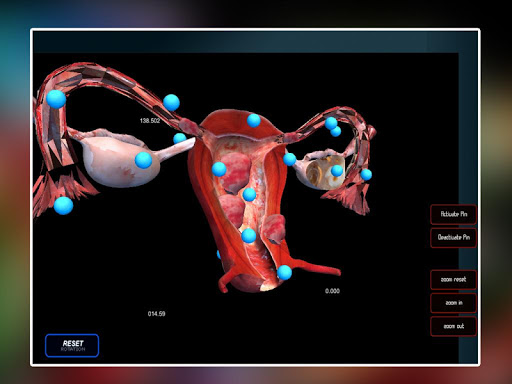The width and height of the screenshot is (512, 384).
Task: Select the pin below the left fimbriae
Action: click(x=63, y=206)
